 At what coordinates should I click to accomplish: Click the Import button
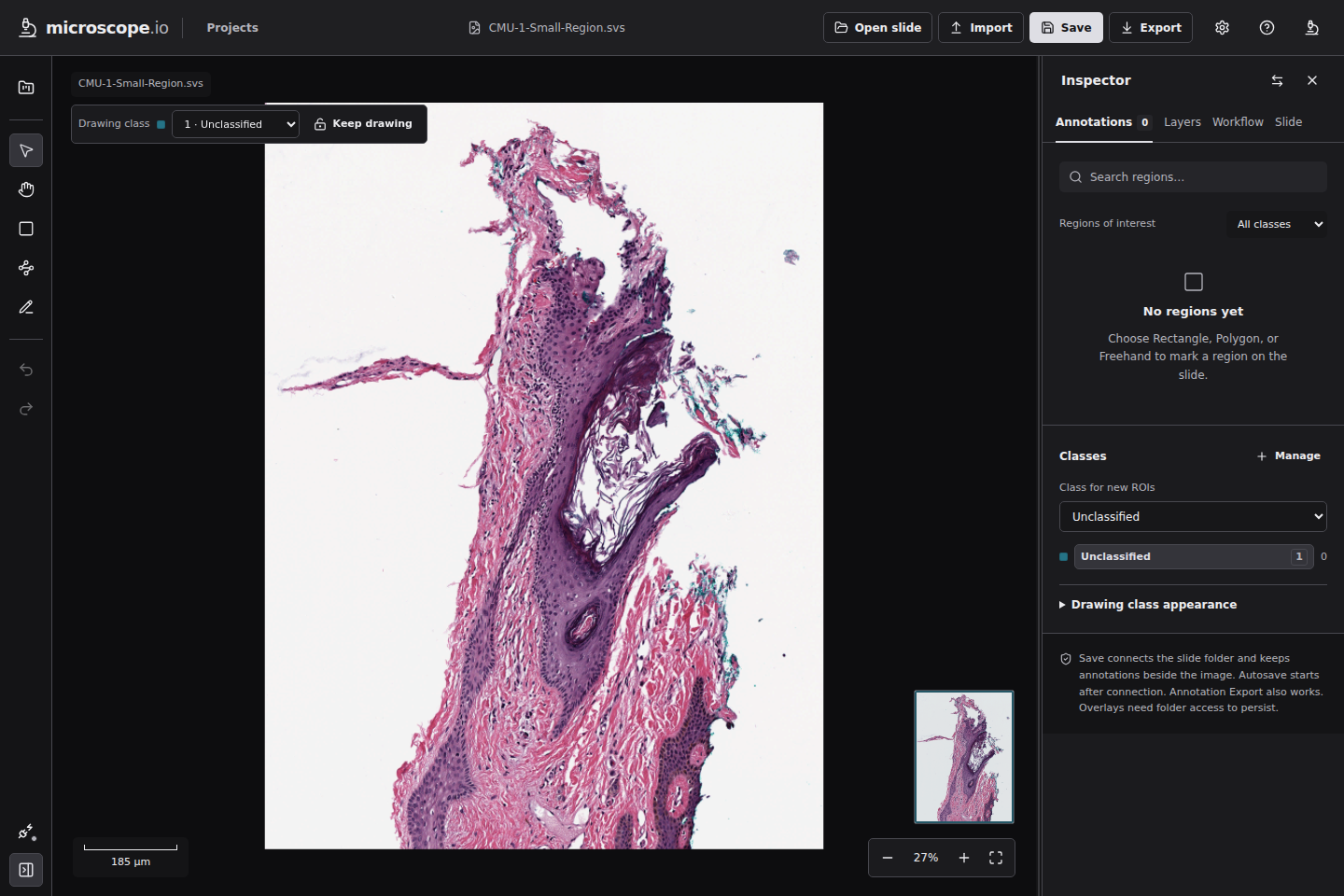point(981,28)
